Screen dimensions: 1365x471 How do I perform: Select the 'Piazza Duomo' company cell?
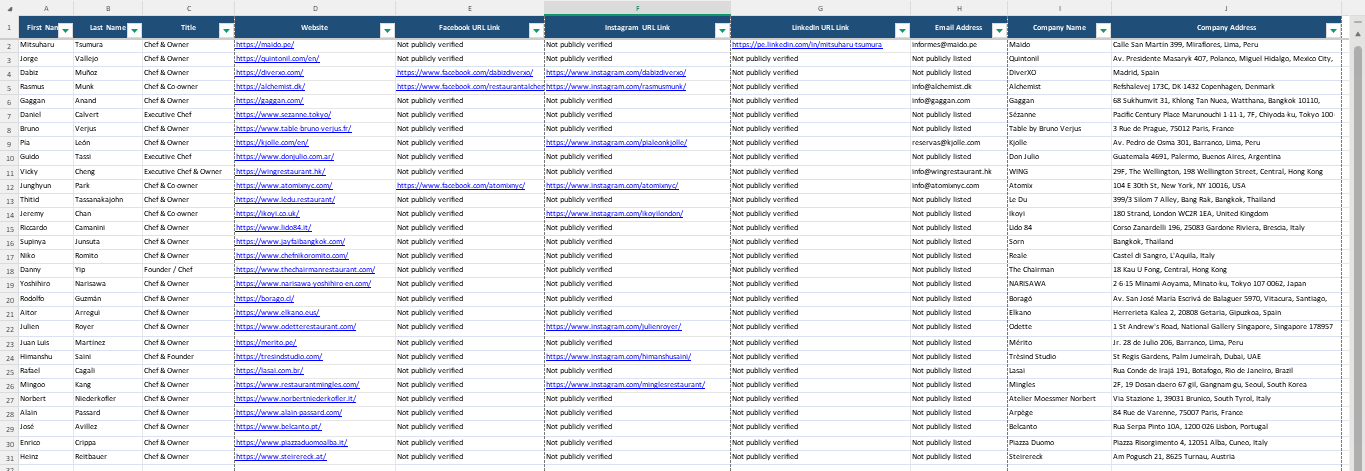[1059, 441]
